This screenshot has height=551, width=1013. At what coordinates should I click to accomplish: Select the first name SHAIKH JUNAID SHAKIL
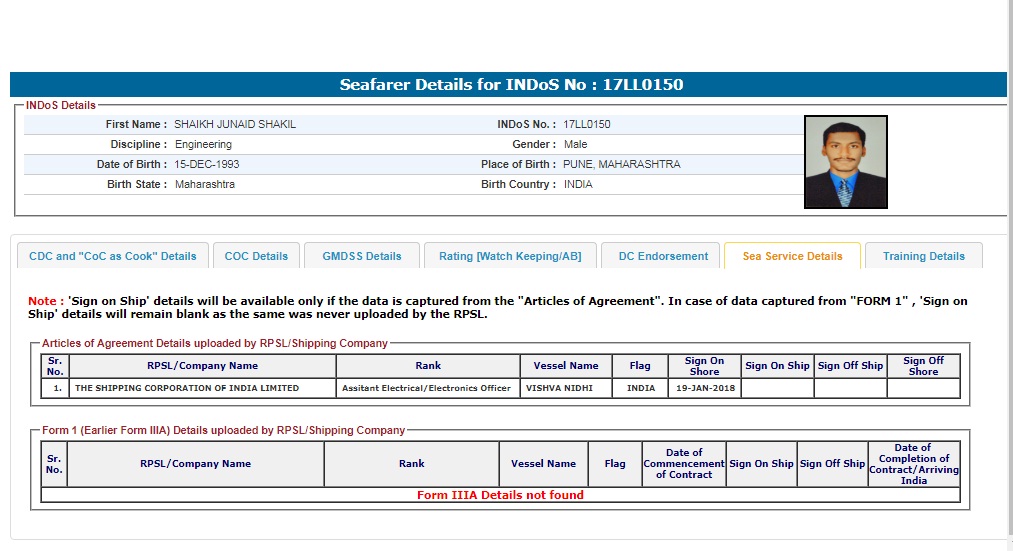point(235,125)
